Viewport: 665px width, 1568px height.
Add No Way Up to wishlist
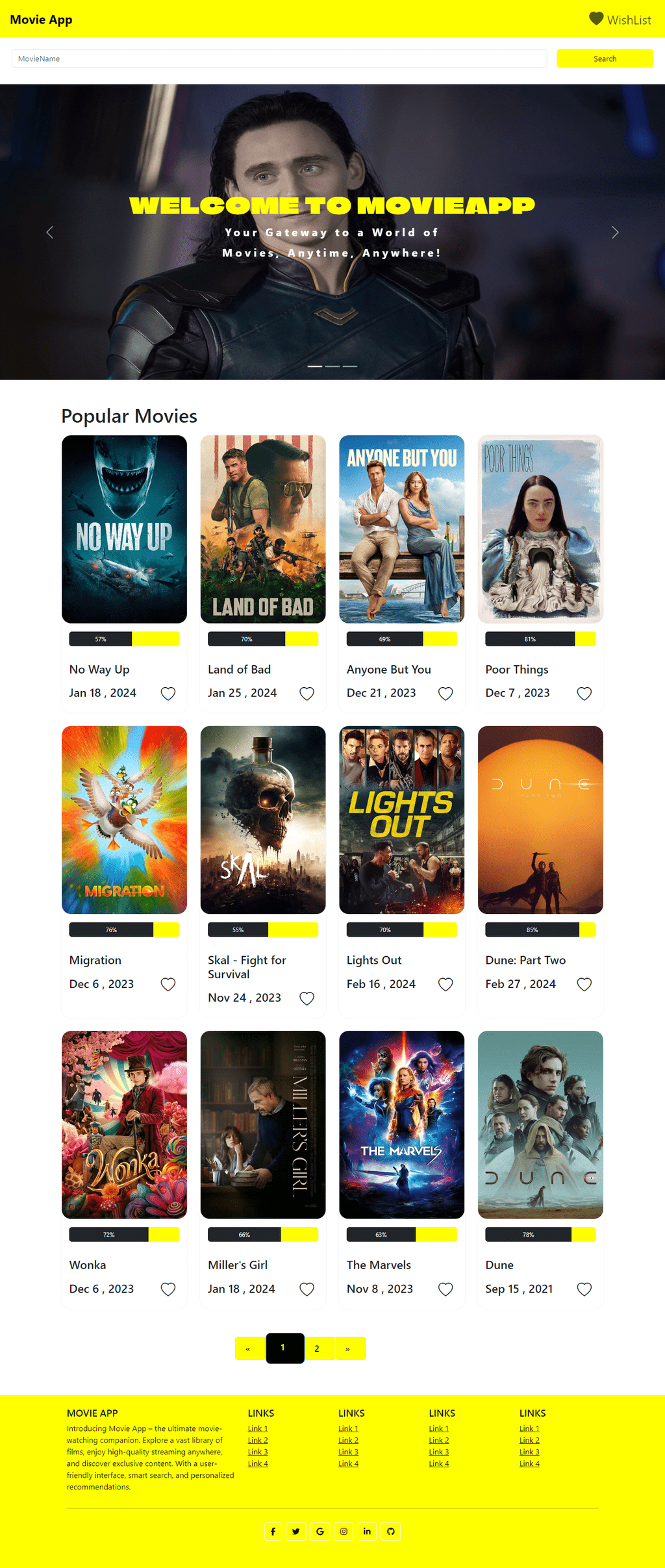click(x=168, y=694)
